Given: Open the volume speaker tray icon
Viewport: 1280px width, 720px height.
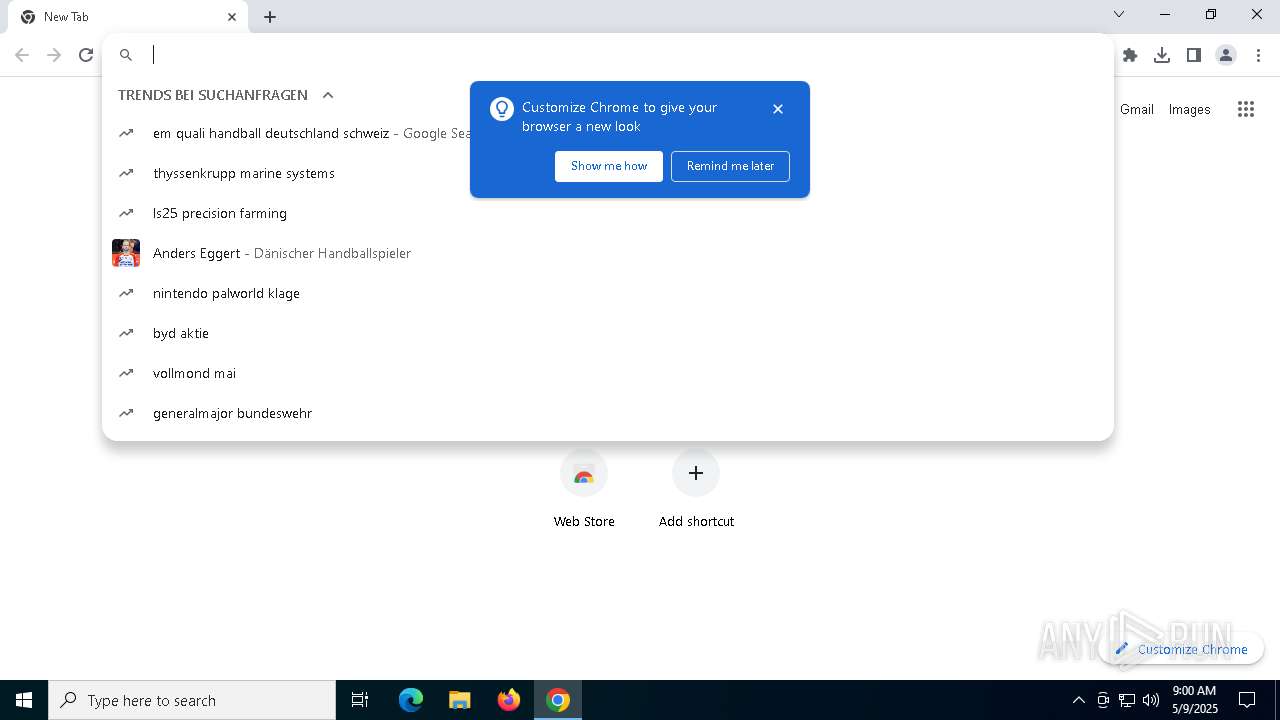Looking at the screenshot, I should [x=1151, y=700].
